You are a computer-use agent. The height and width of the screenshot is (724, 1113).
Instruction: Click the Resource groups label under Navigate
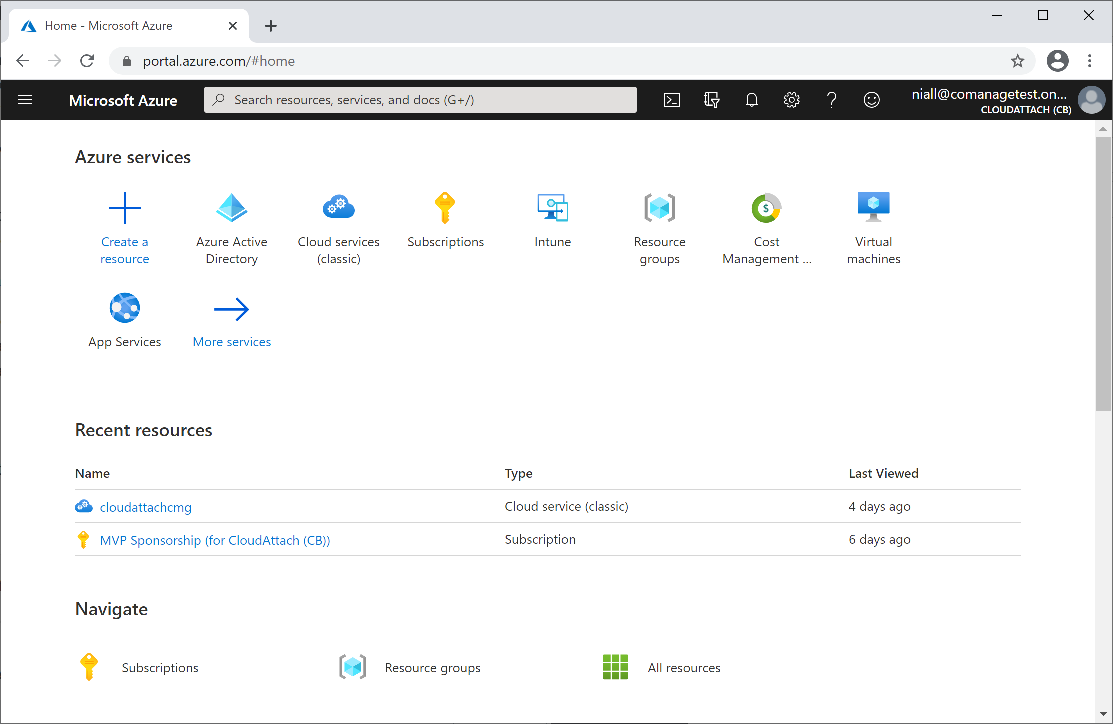(432, 668)
